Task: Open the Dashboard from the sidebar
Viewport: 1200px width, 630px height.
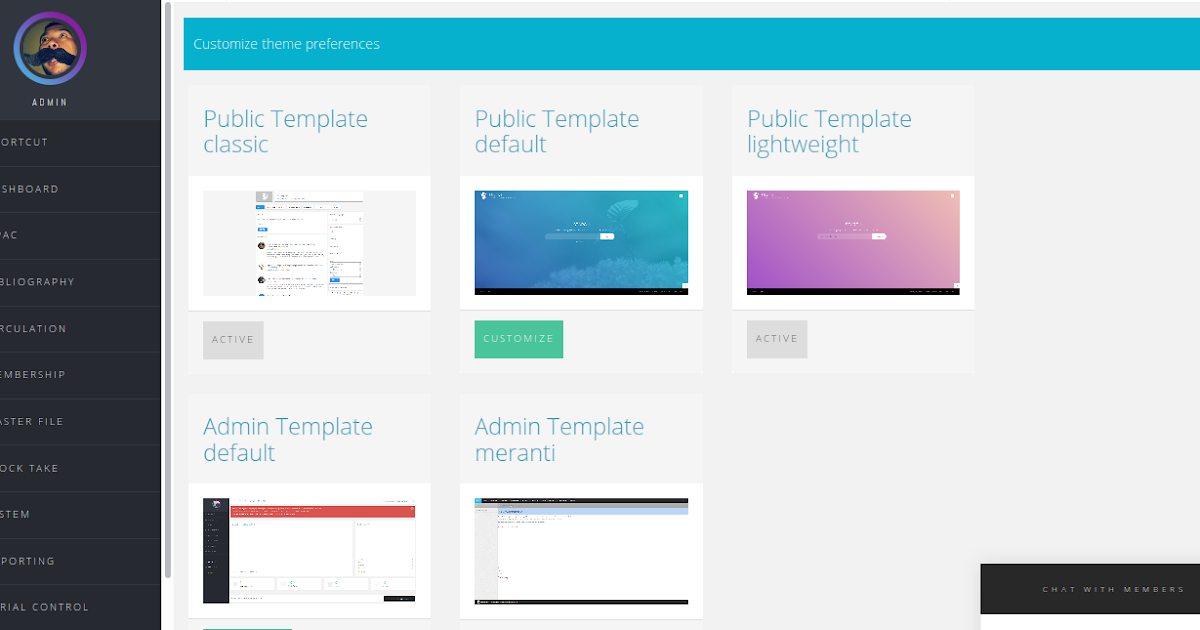Action: (x=40, y=189)
